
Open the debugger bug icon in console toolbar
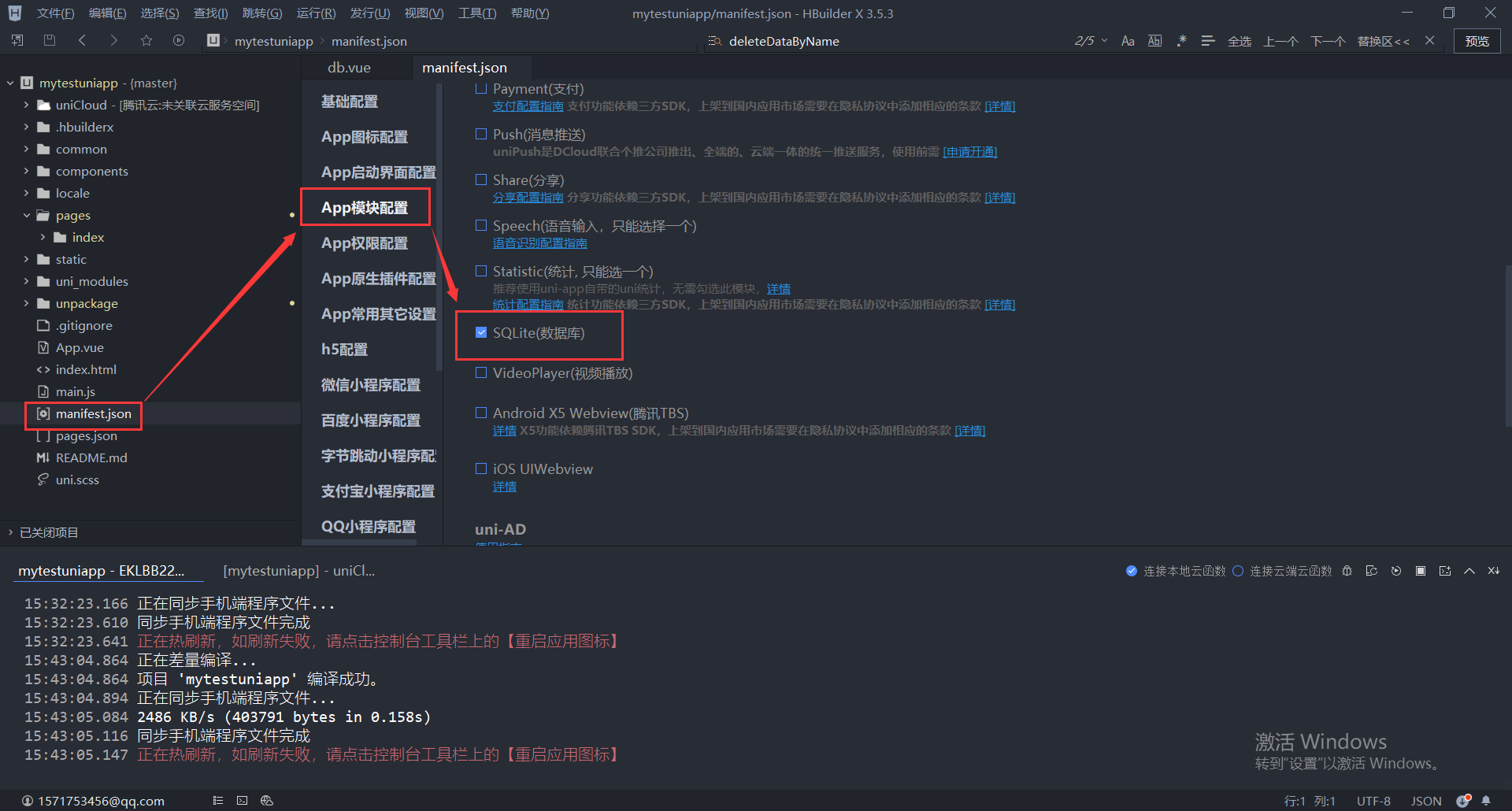1347,571
